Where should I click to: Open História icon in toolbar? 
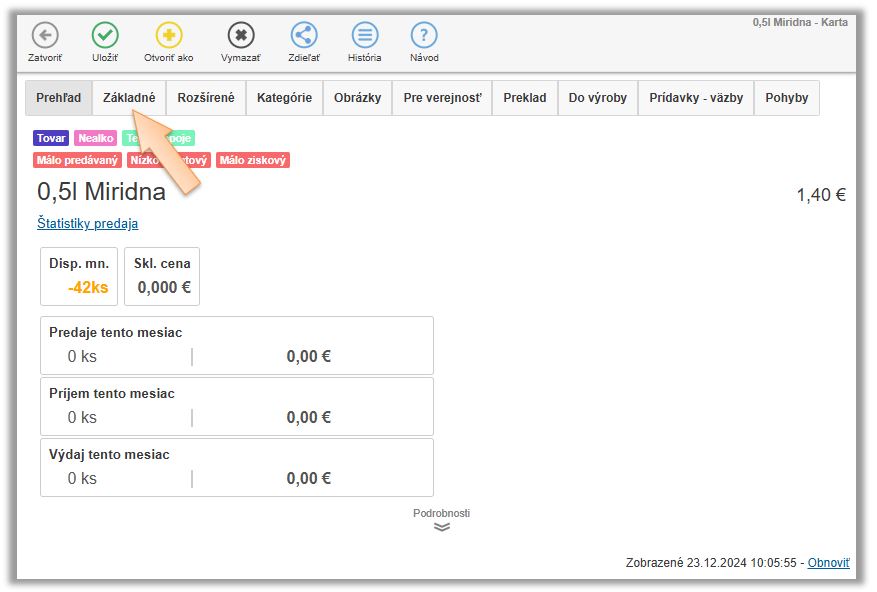[365, 35]
